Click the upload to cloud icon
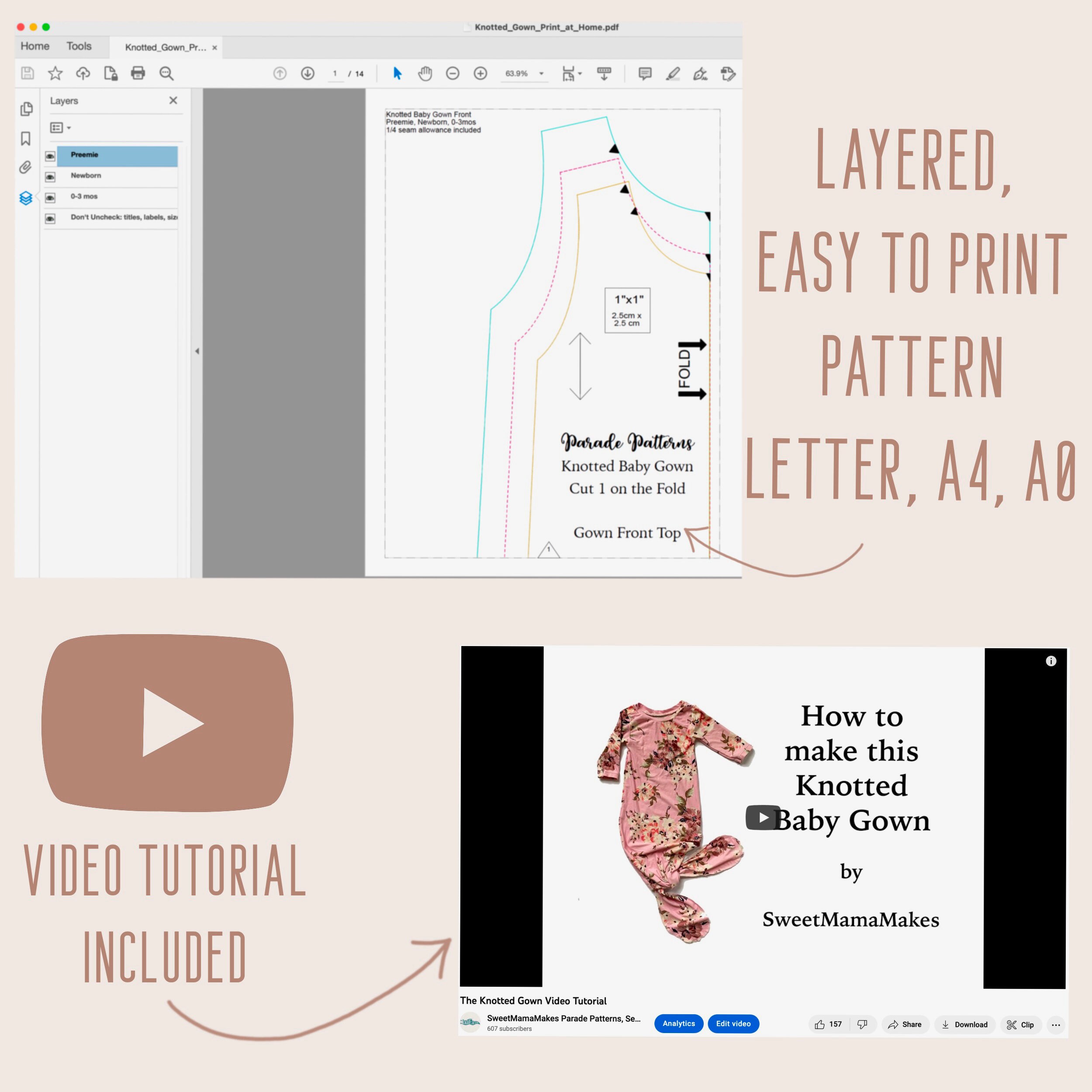Image resolution: width=1092 pixels, height=1092 pixels. (83, 73)
